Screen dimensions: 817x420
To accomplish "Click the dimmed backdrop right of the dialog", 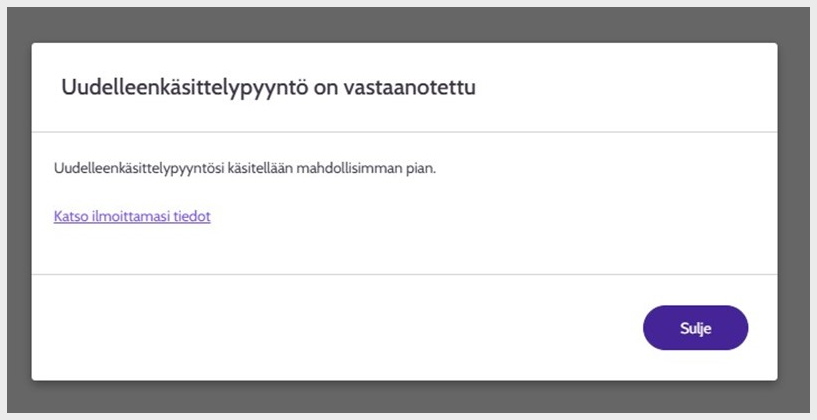I will click(x=793, y=210).
